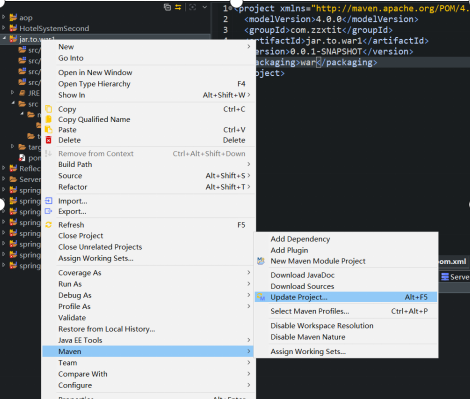Click the Update Project Maven icon
Viewport: 470px width, 399px height.
261,297
